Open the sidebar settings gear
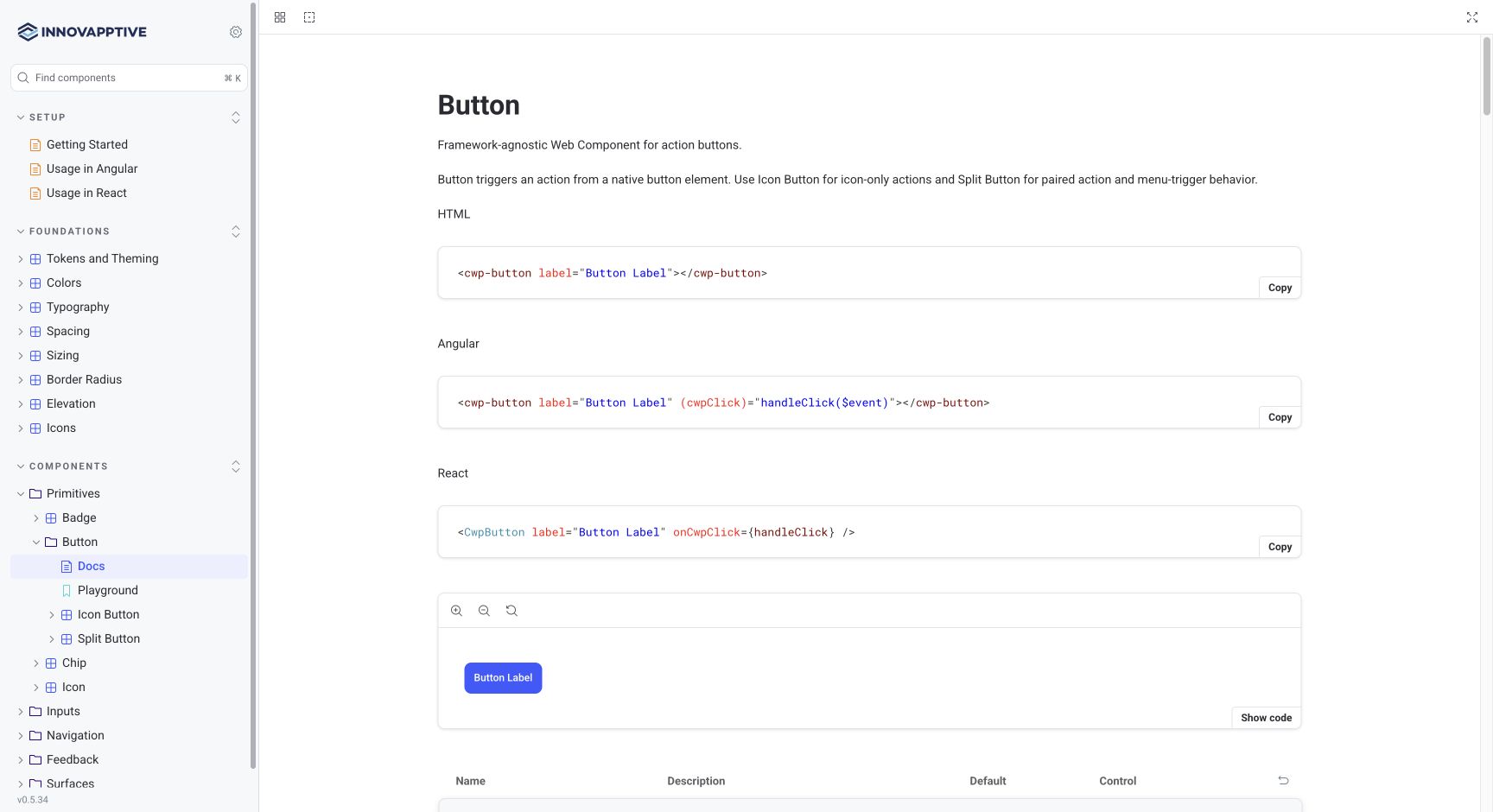The image size is (1493, 812). (236, 32)
